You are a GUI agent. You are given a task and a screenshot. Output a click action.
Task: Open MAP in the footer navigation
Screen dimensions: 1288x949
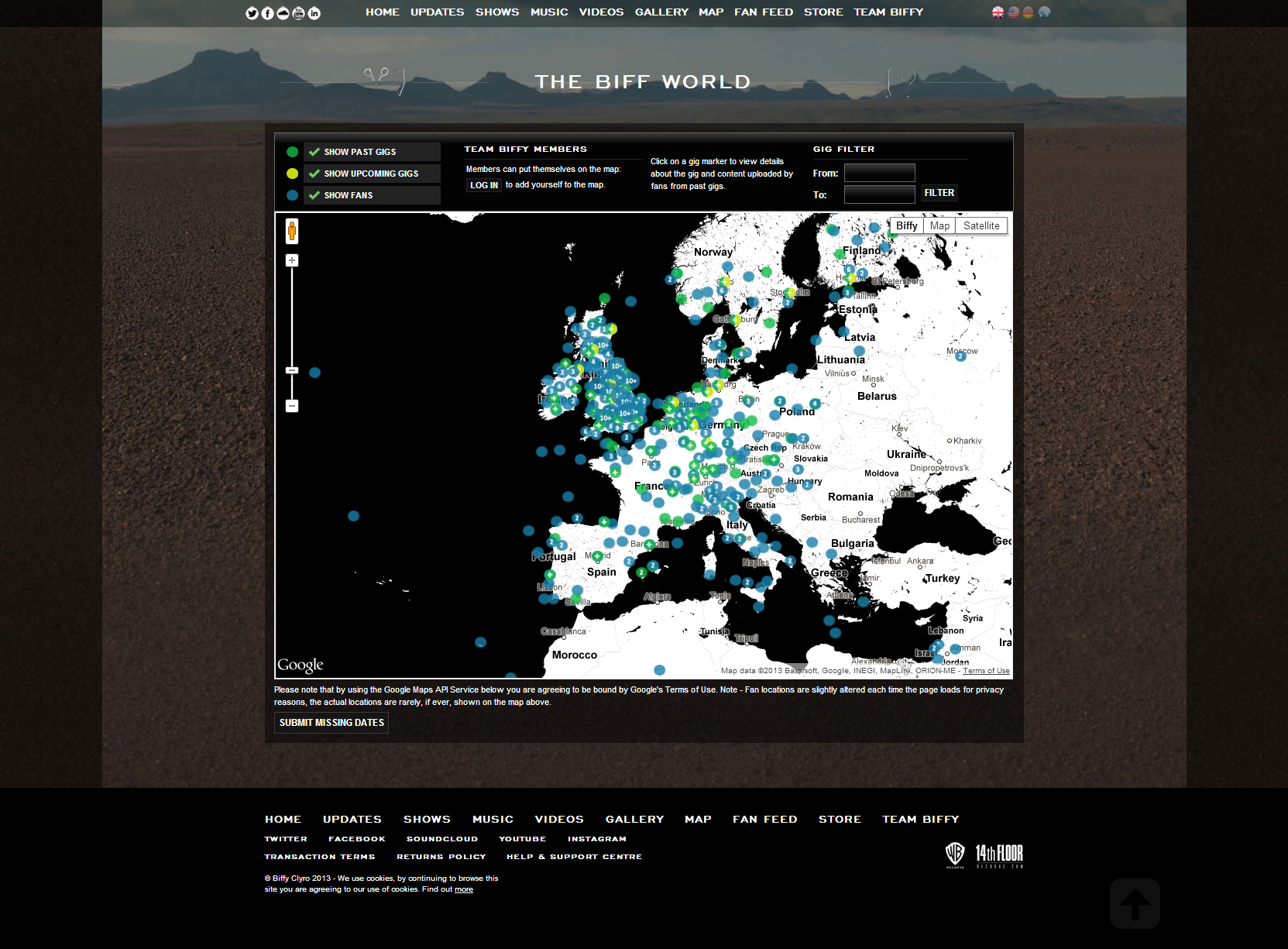[698, 819]
